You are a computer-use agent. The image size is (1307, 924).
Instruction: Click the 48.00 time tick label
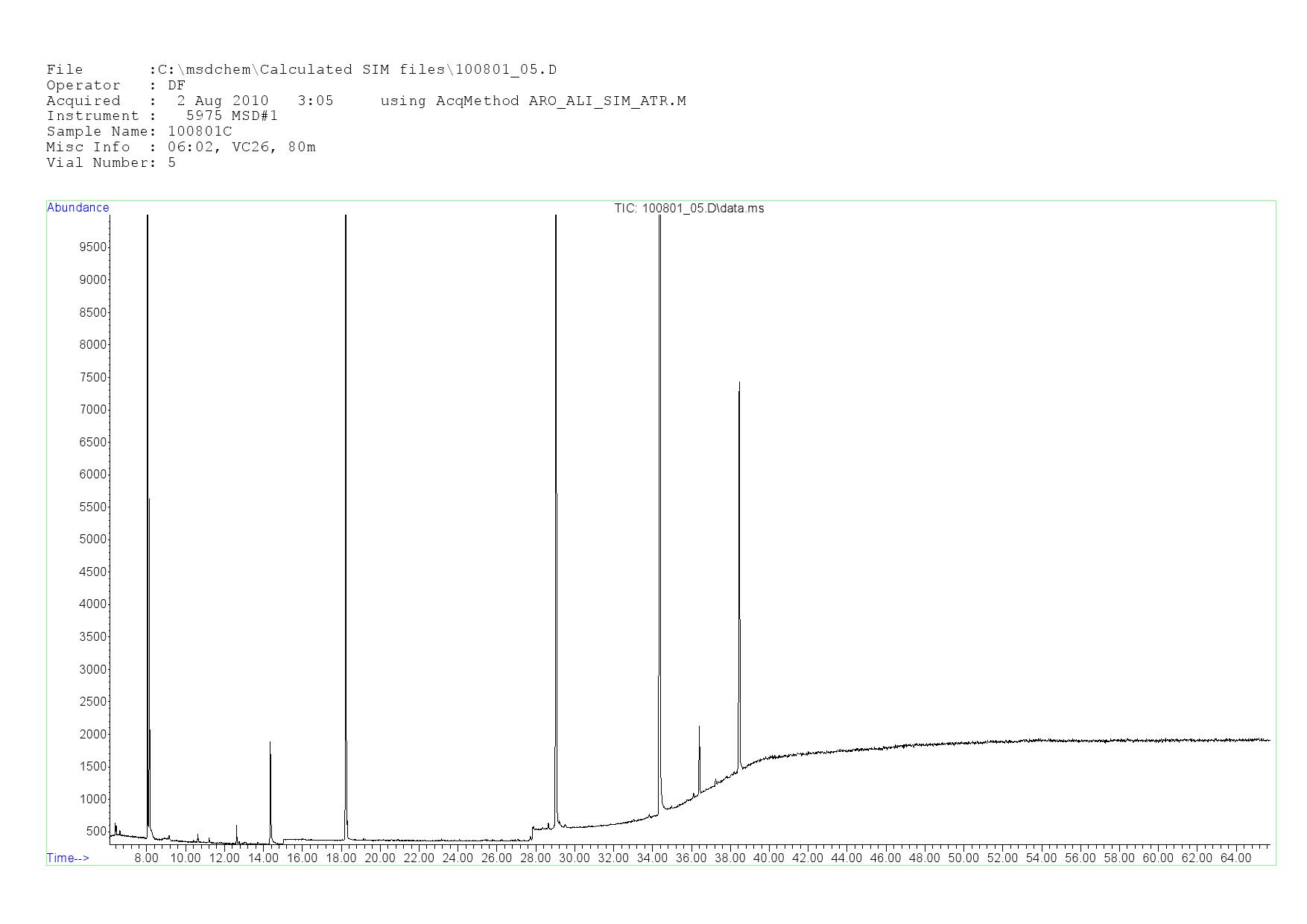[x=924, y=858]
